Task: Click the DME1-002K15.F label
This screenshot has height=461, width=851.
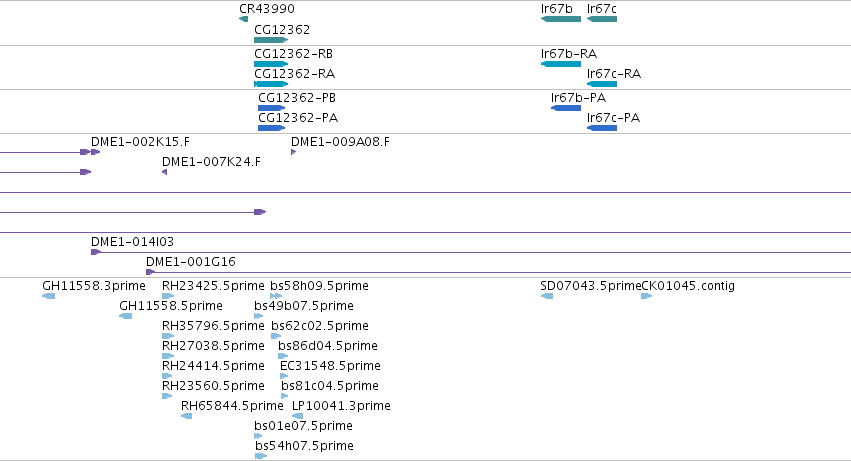Action: [x=141, y=142]
